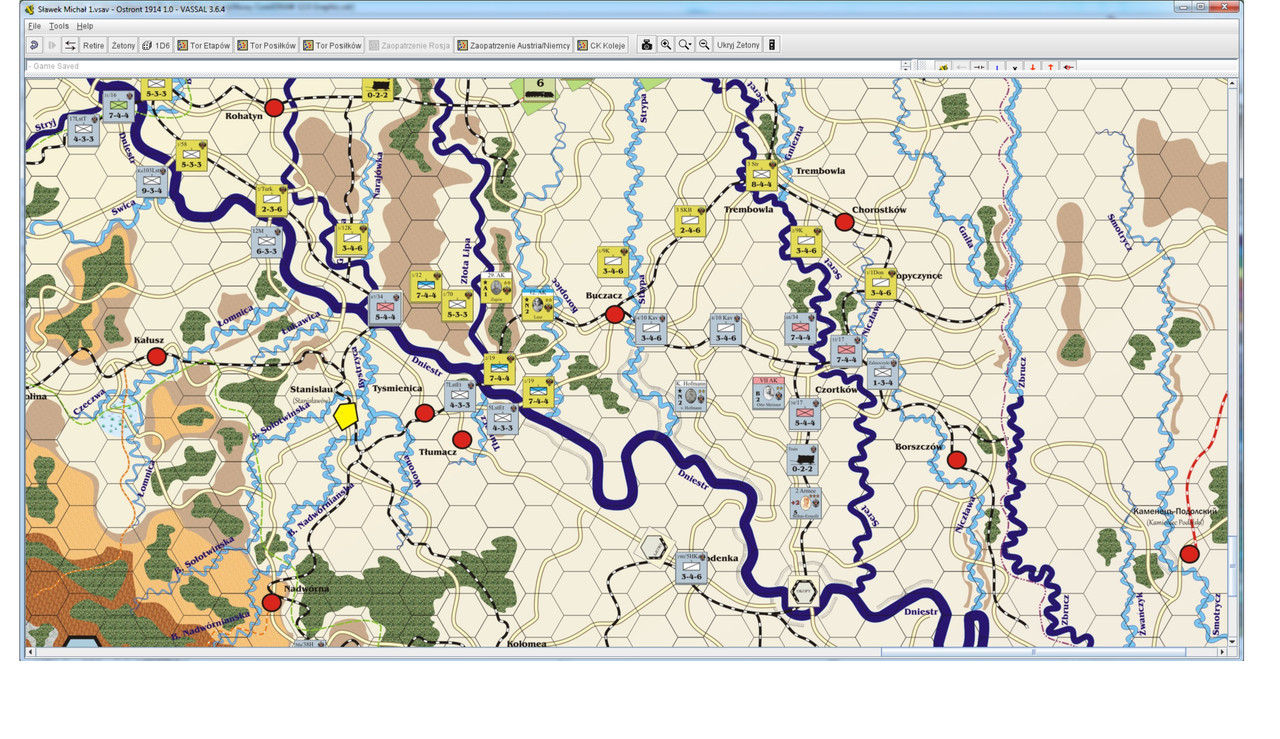Image resolution: width=1280 pixels, height=739 pixels.
Task: Select the blue 6-3-3 counter labeled 12M
Action: (266, 242)
